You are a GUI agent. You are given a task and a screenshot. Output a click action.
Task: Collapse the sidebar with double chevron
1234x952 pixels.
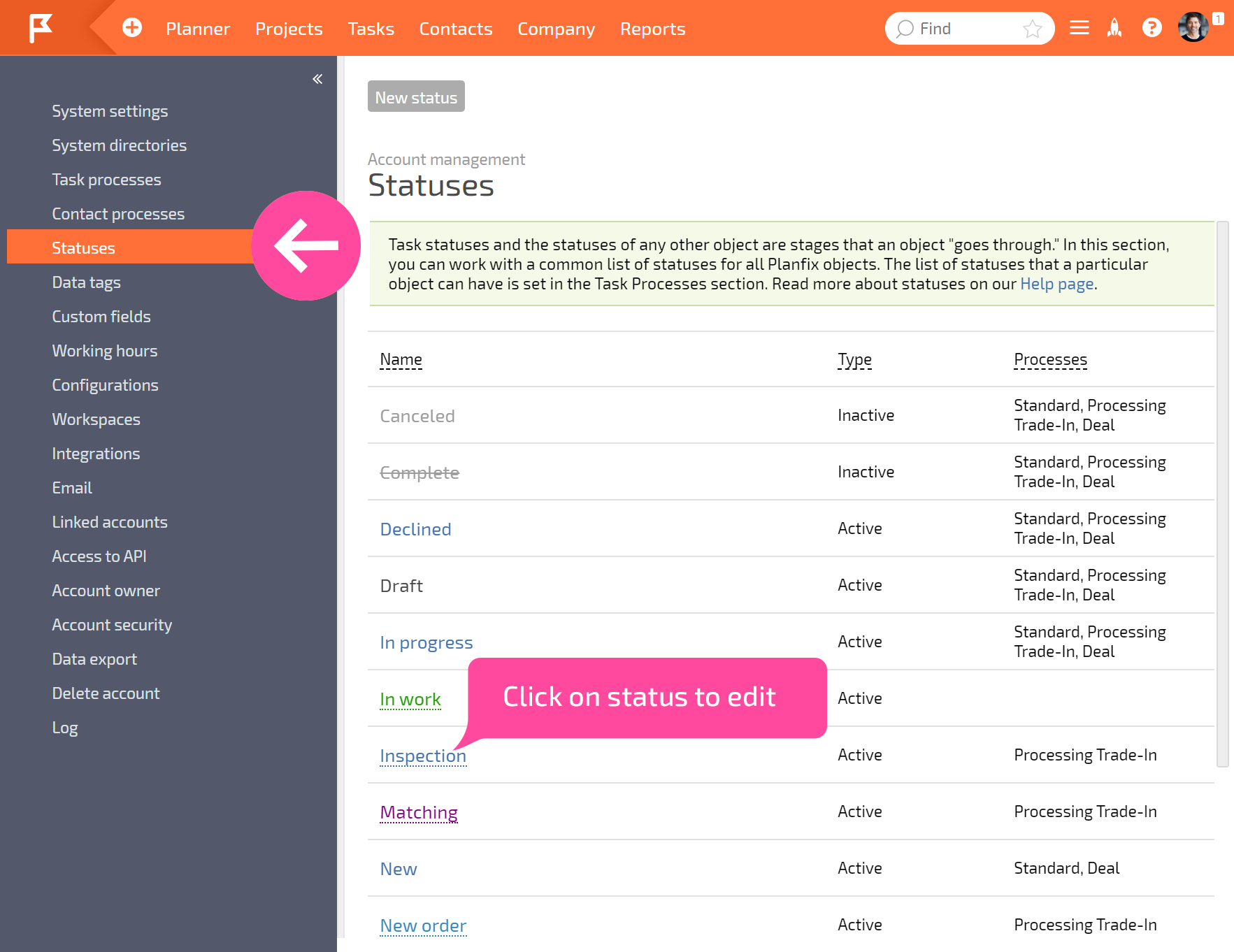click(317, 79)
